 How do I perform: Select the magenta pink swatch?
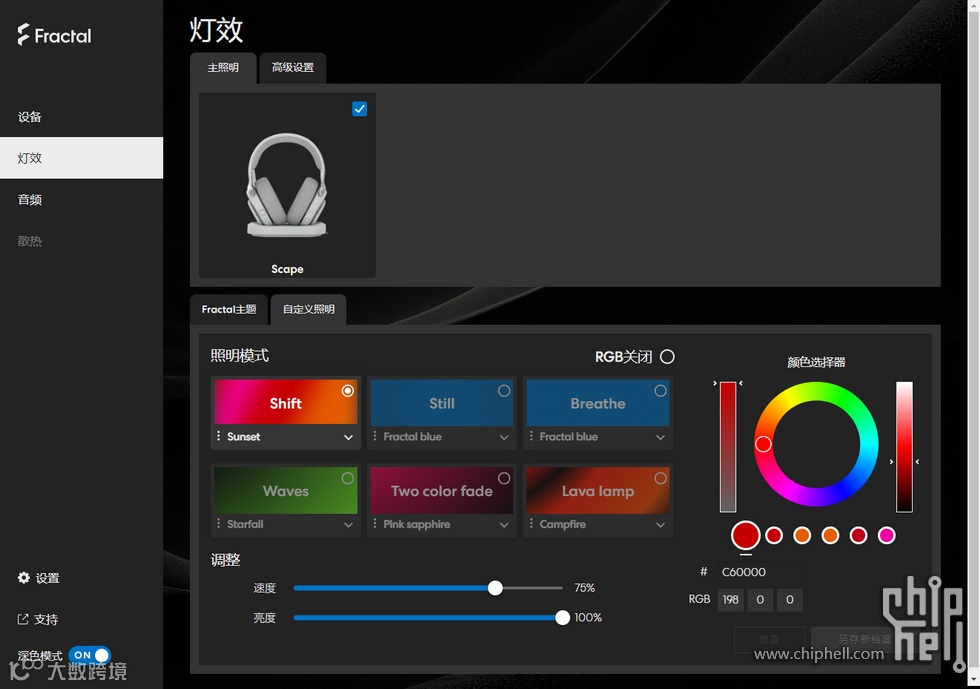coord(886,535)
